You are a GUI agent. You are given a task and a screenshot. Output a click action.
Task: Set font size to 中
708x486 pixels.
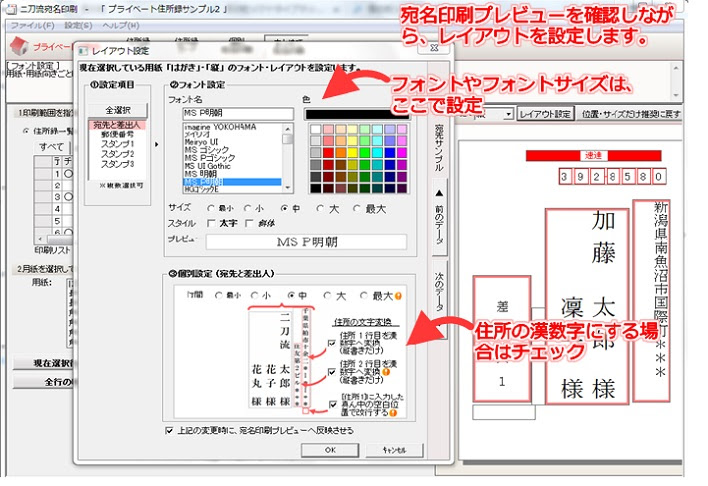pos(284,209)
